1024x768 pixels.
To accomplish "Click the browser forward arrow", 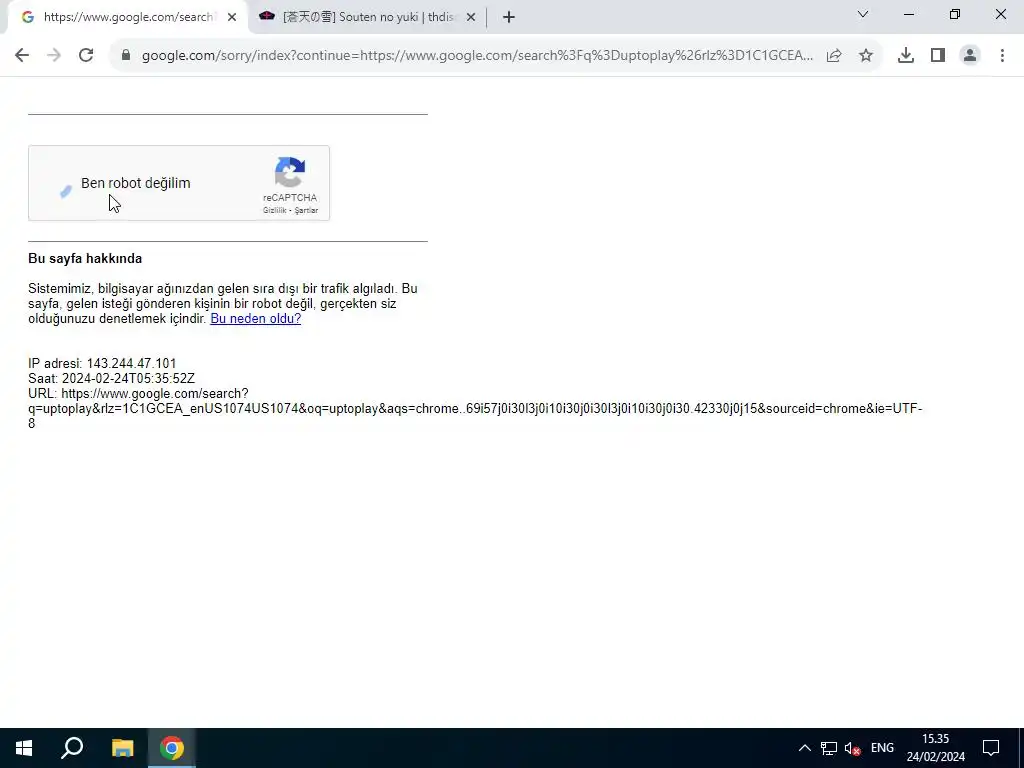I will click(x=54, y=56).
